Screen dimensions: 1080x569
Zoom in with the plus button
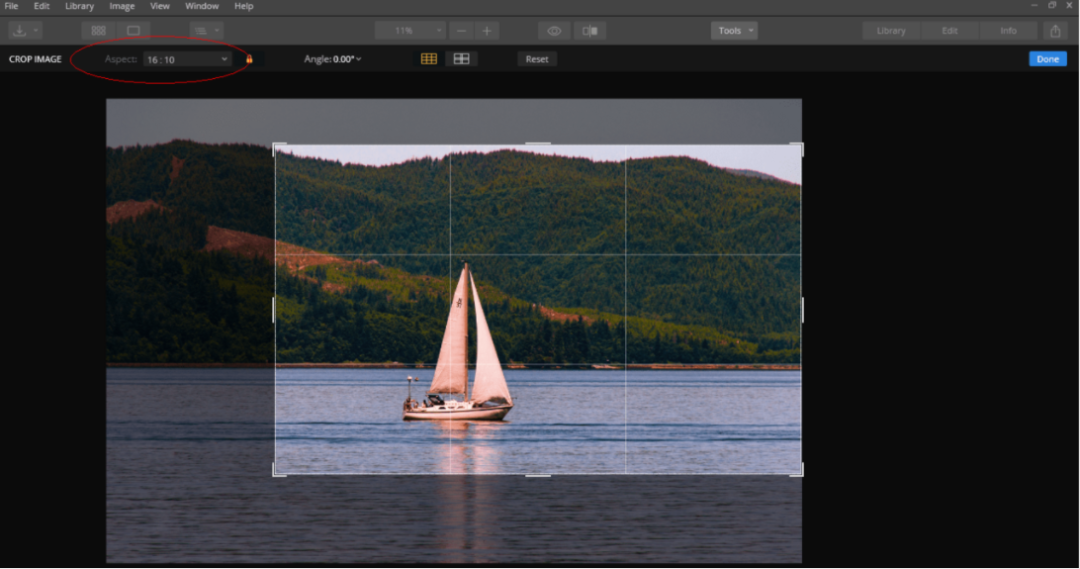pyautogui.click(x=487, y=31)
